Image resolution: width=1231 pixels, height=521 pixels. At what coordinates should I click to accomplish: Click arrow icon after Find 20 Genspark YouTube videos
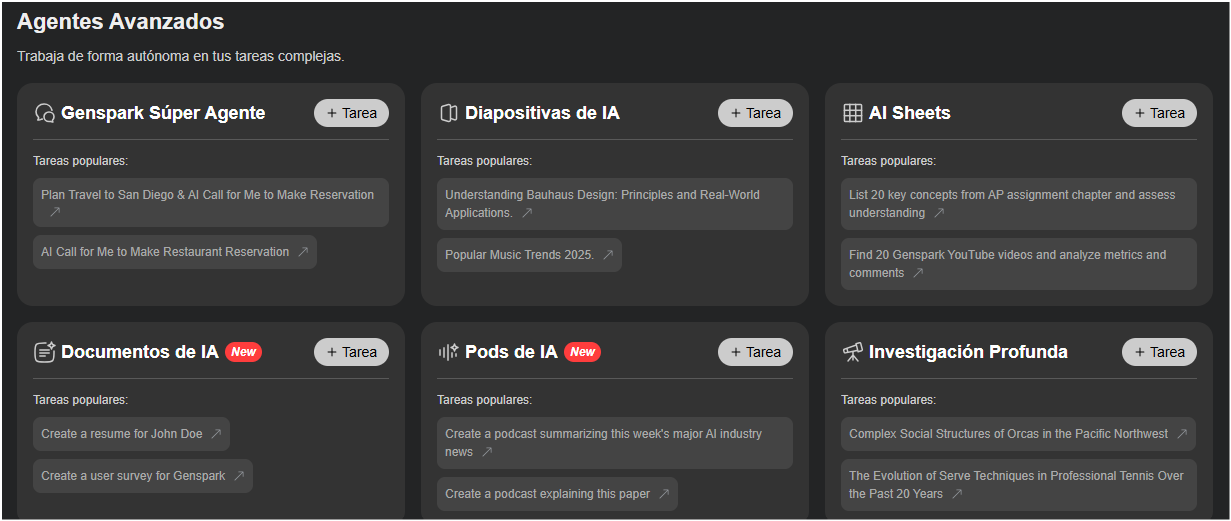coord(918,273)
